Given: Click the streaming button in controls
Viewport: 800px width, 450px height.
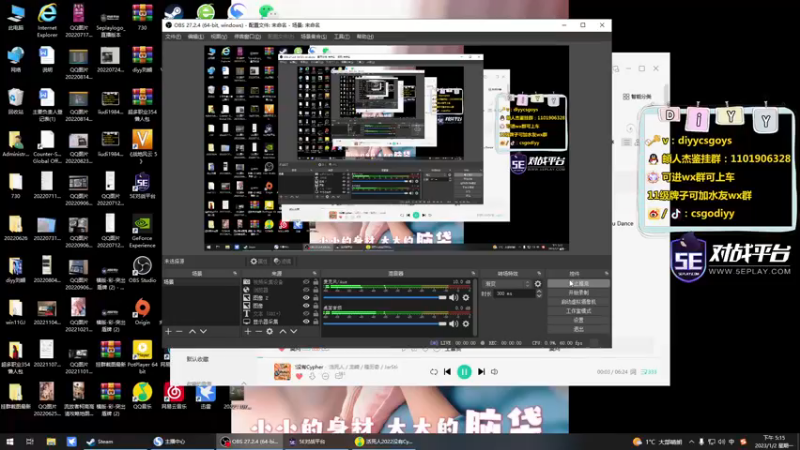Looking at the screenshot, I should [578, 283].
